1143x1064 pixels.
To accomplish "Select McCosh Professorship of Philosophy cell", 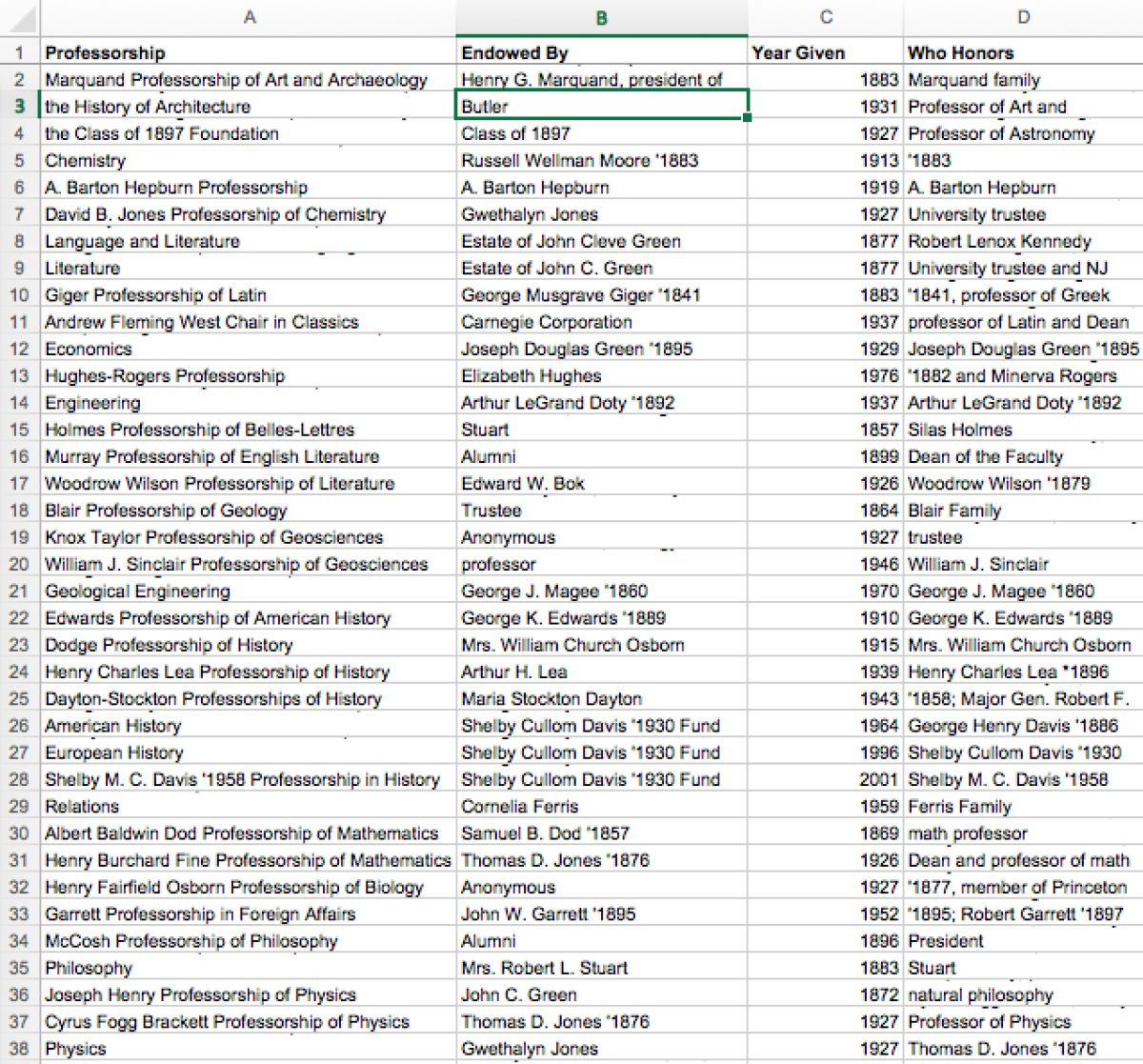I will point(249,941).
